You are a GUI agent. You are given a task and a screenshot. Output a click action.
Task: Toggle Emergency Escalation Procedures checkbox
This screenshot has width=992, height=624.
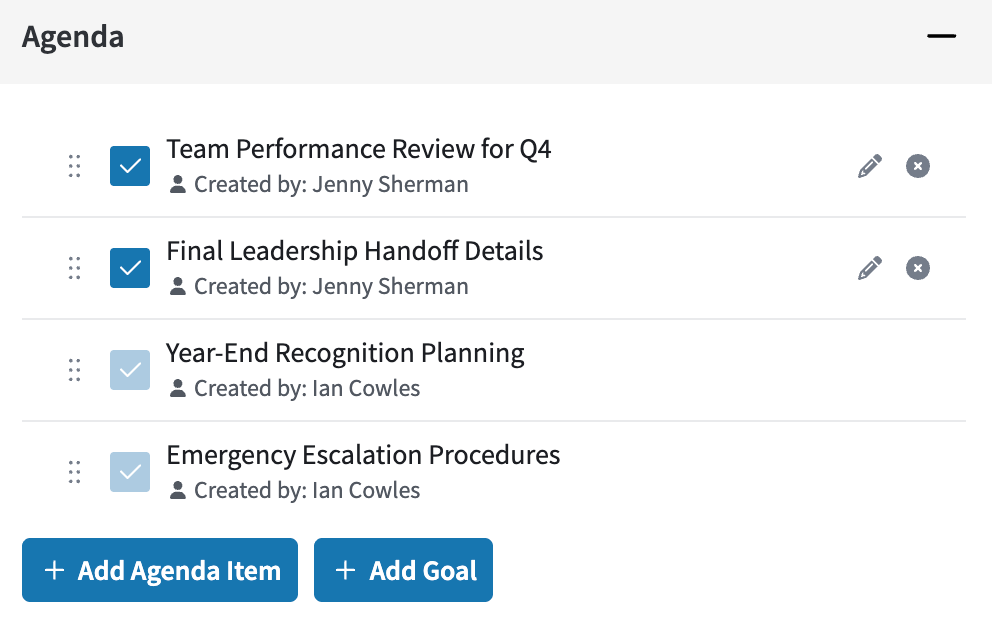point(130,471)
